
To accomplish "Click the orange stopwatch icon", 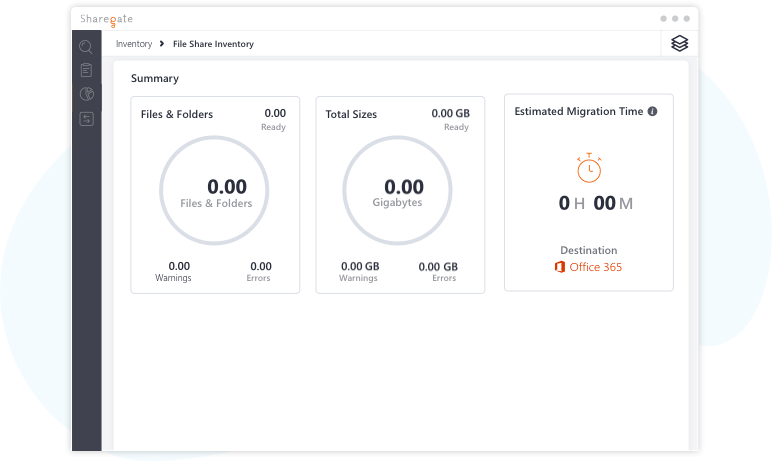I will [589, 168].
